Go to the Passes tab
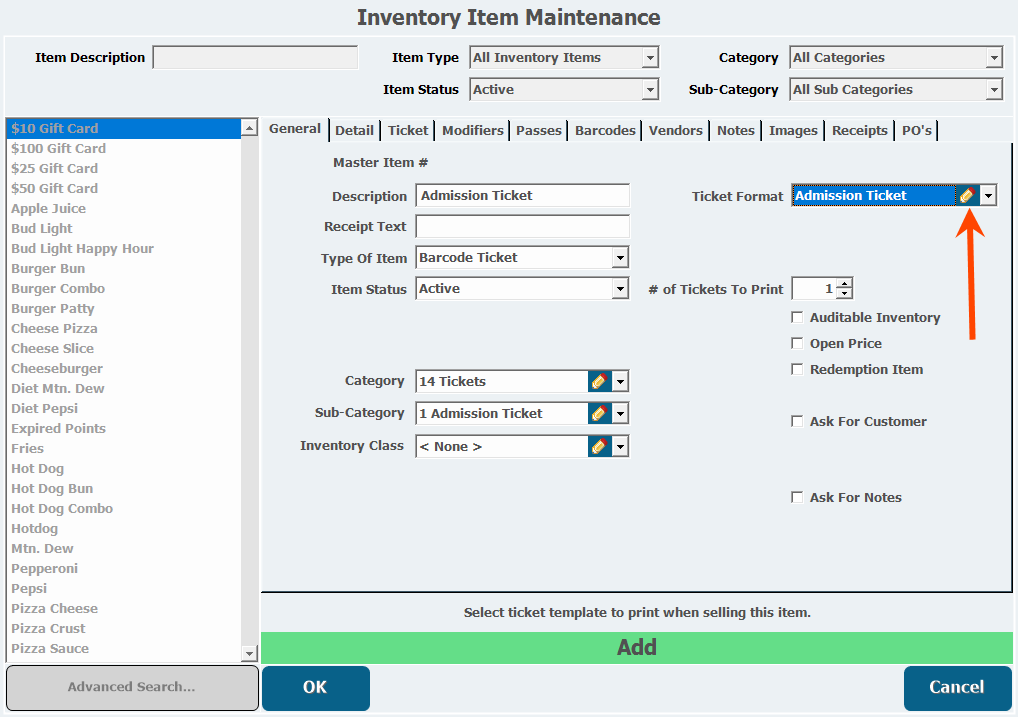This screenshot has height=717, width=1018. click(538, 131)
